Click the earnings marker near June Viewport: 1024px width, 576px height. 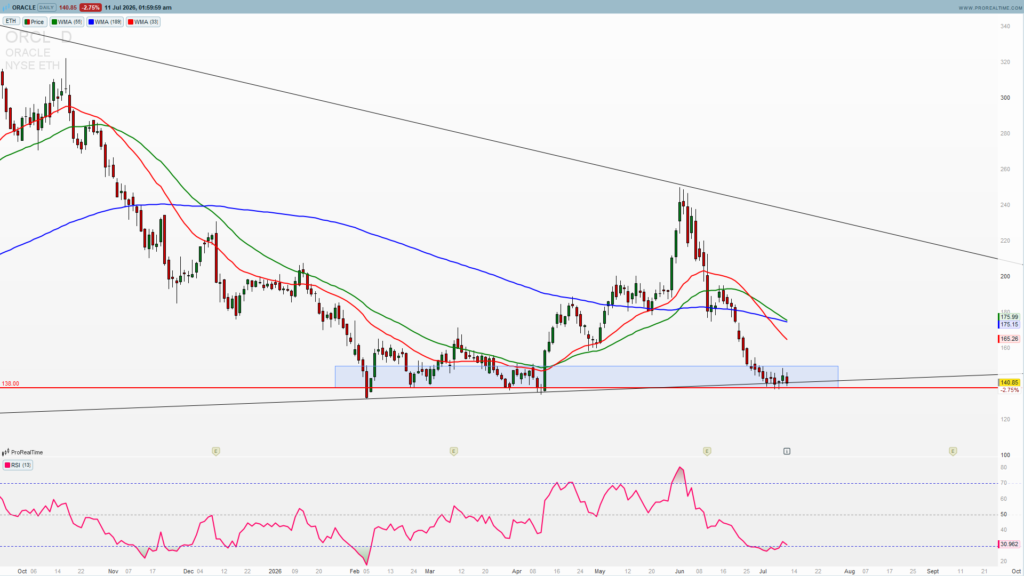point(707,451)
